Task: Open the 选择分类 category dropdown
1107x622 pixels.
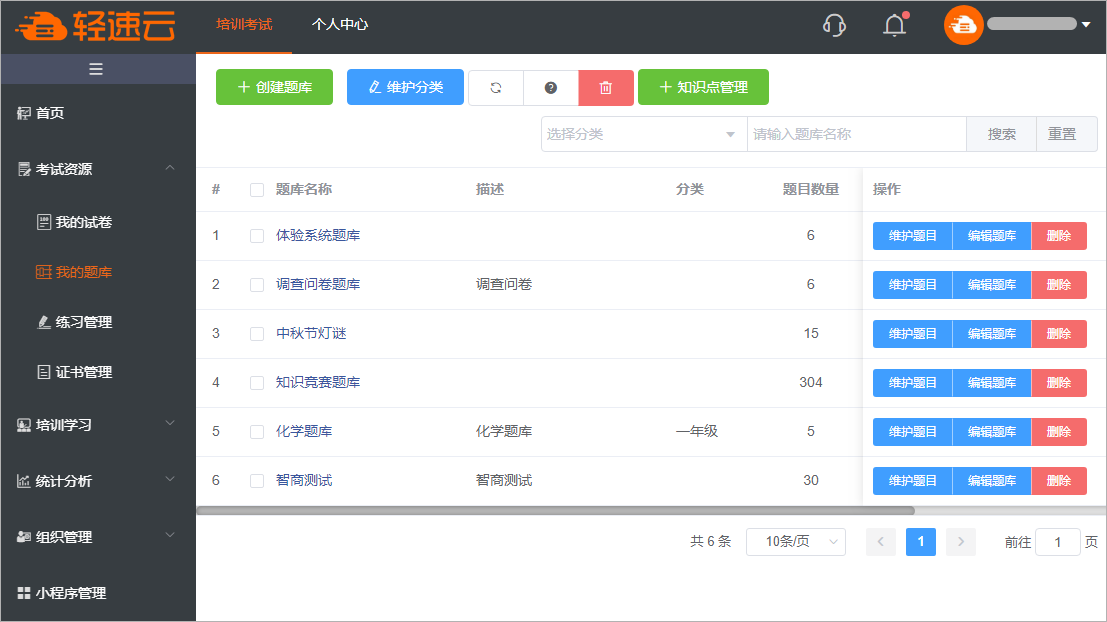Action: click(643, 134)
